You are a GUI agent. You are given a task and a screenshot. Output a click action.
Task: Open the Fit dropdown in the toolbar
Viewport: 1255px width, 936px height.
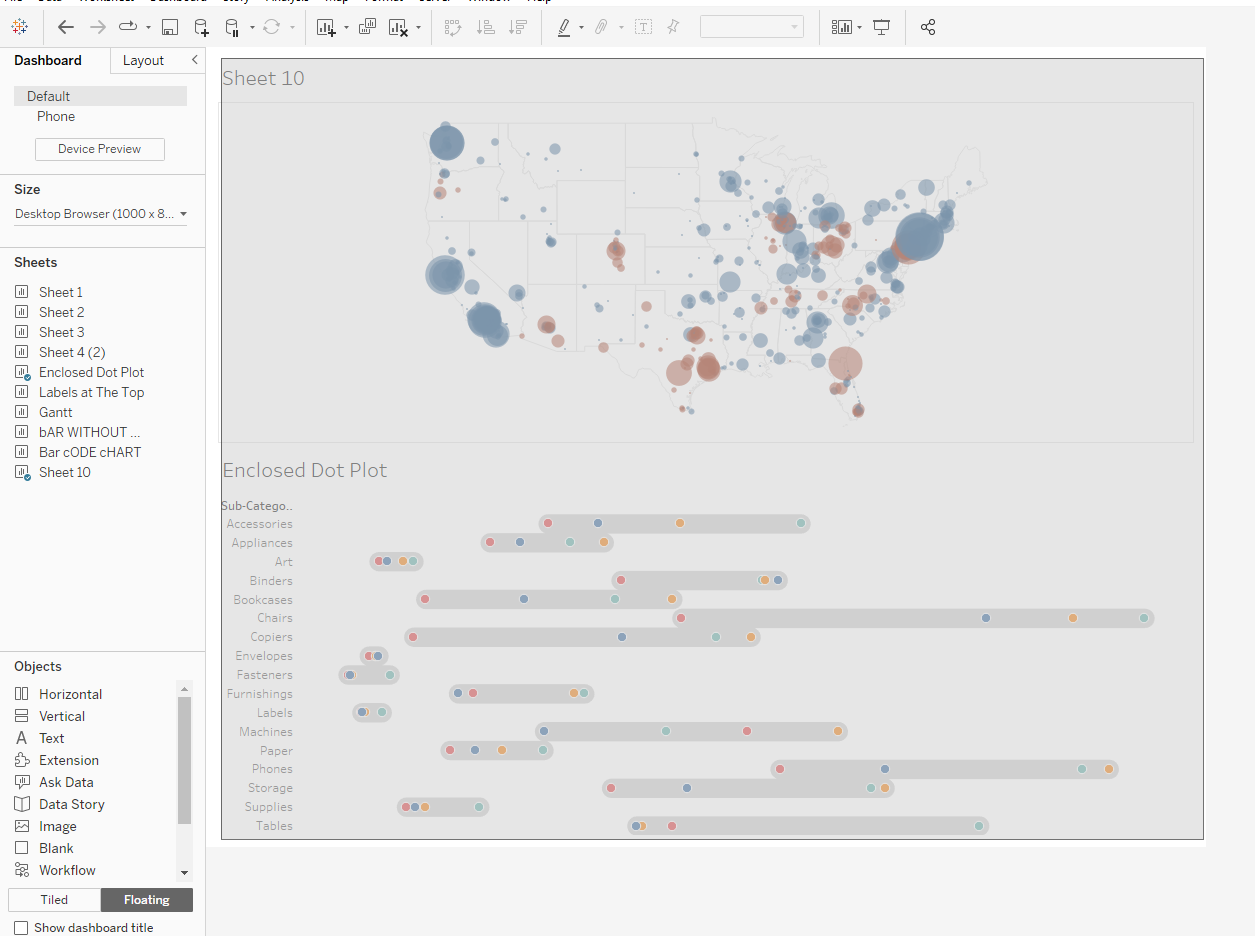752,27
